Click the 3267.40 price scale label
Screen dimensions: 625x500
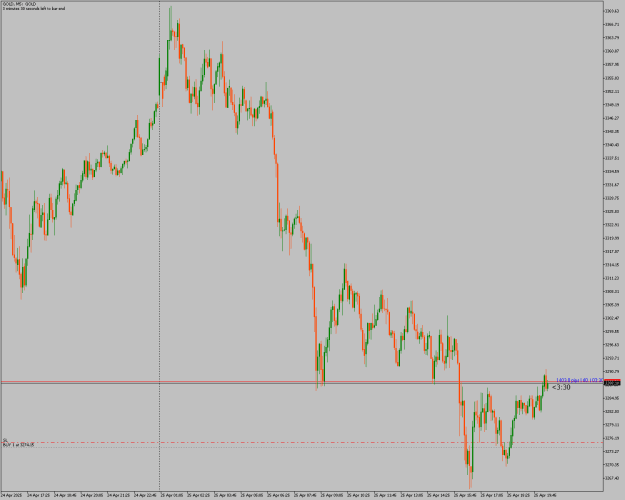pyautogui.click(x=612, y=478)
